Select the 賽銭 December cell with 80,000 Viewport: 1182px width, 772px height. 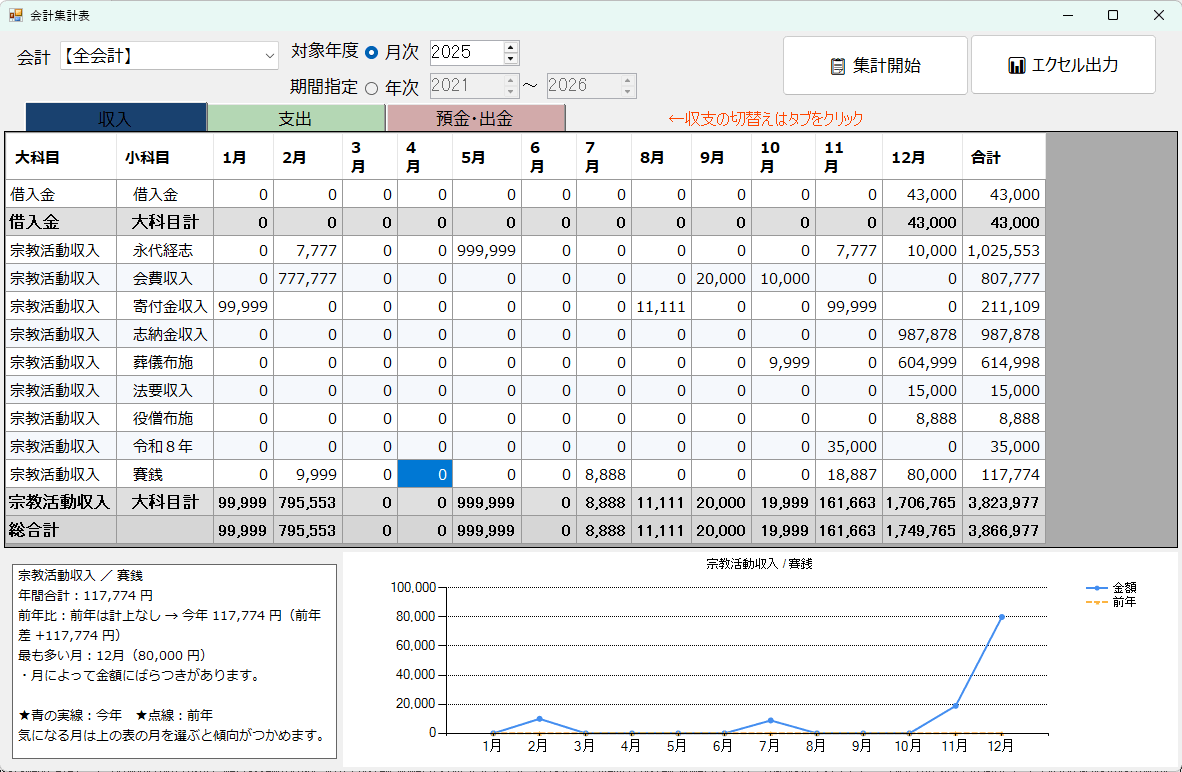coord(921,474)
